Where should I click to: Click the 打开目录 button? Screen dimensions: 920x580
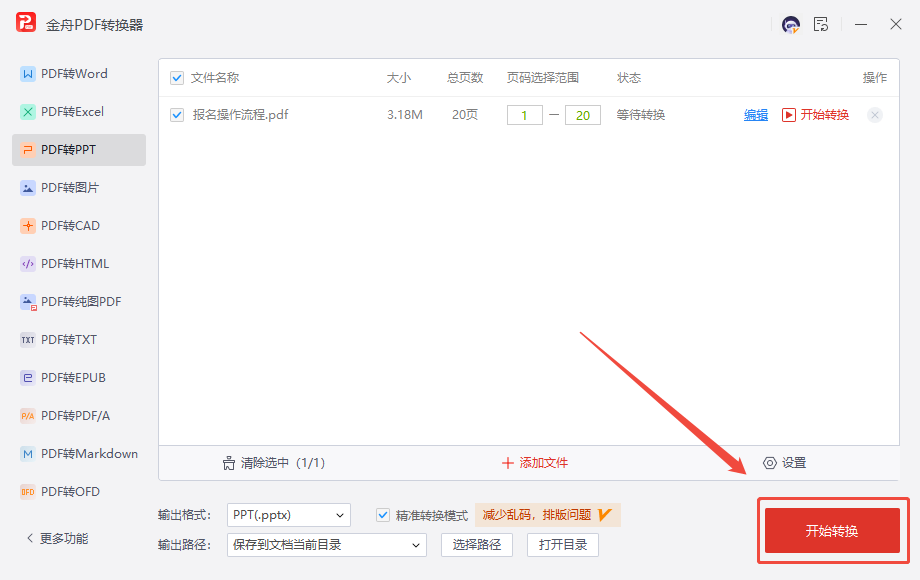pos(563,545)
